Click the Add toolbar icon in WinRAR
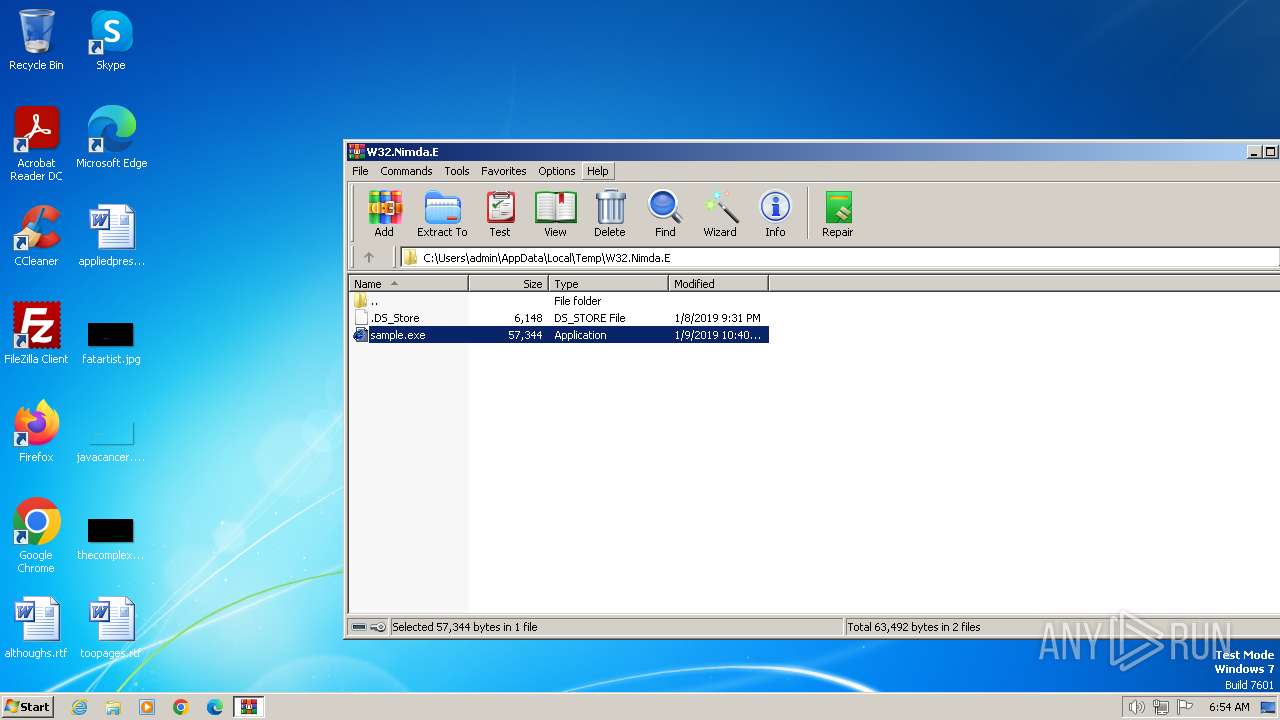 click(x=384, y=214)
